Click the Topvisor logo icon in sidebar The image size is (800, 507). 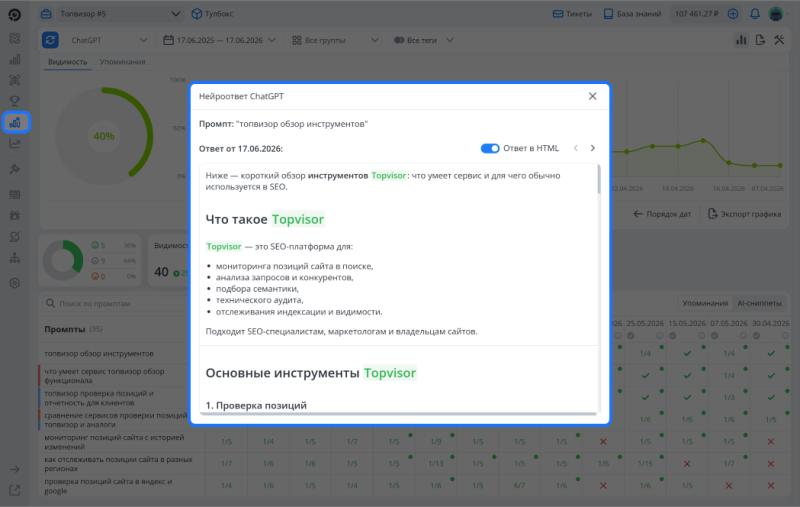(15, 14)
